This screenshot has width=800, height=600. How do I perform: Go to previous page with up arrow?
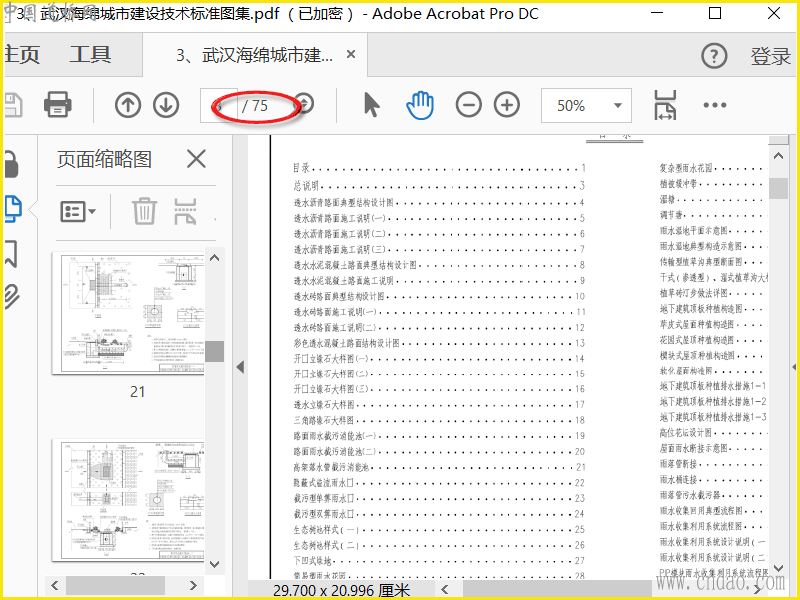[x=128, y=105]
